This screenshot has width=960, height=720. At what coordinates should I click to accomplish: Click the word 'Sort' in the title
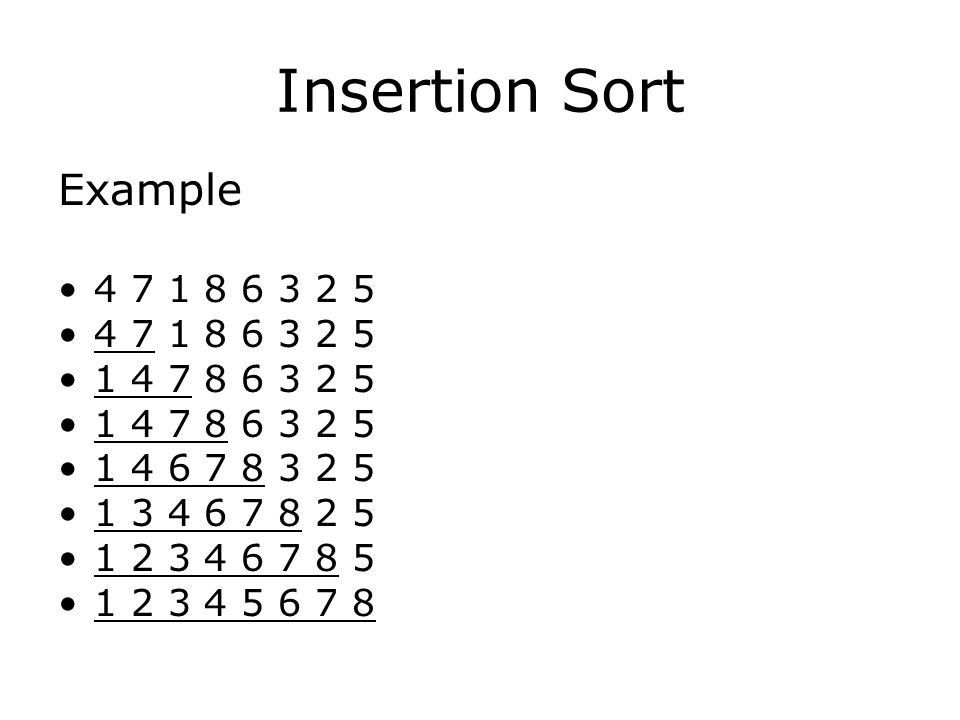pyautogui.click(x=623, y=92)
